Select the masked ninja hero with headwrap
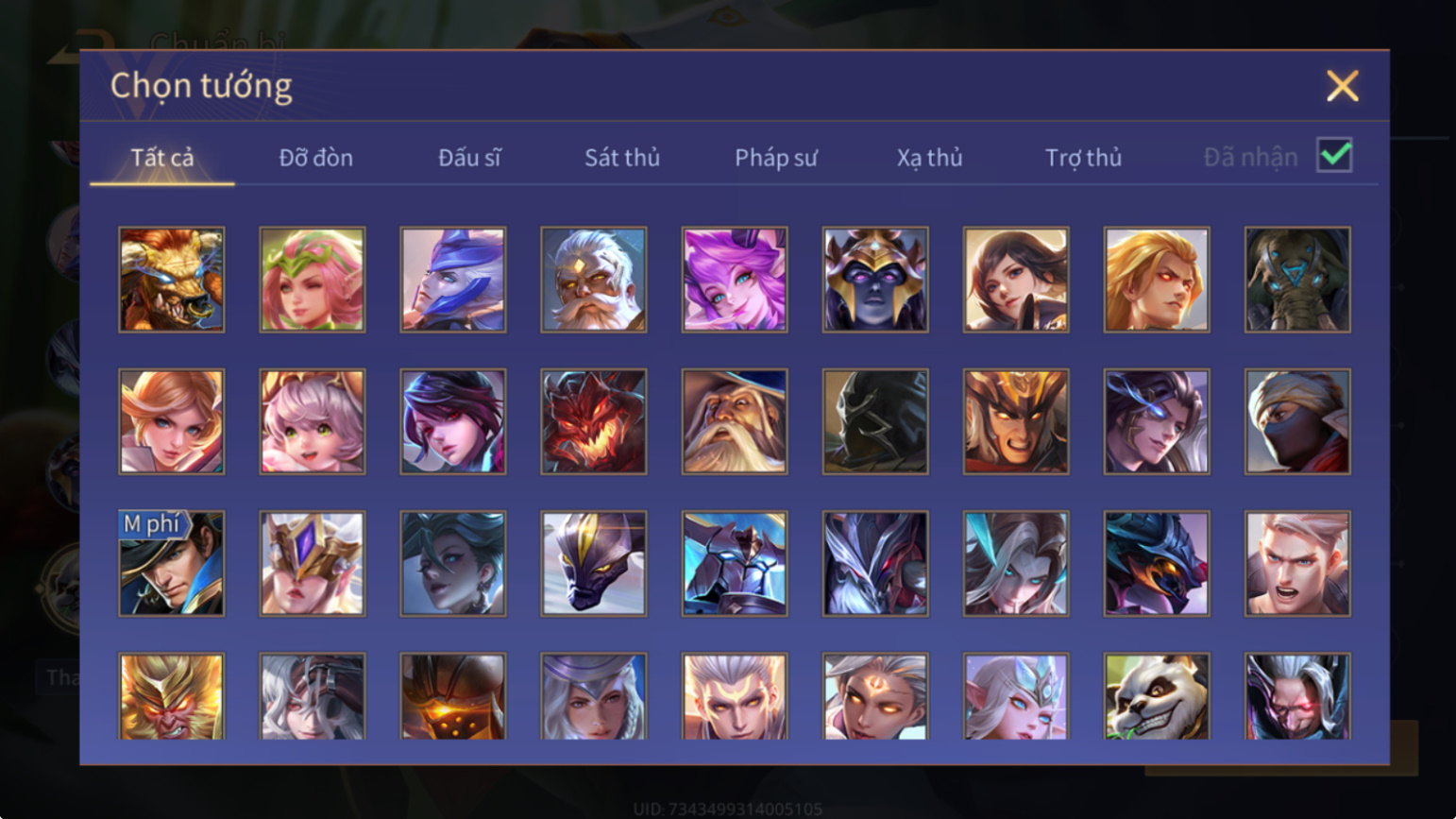 1297,421
